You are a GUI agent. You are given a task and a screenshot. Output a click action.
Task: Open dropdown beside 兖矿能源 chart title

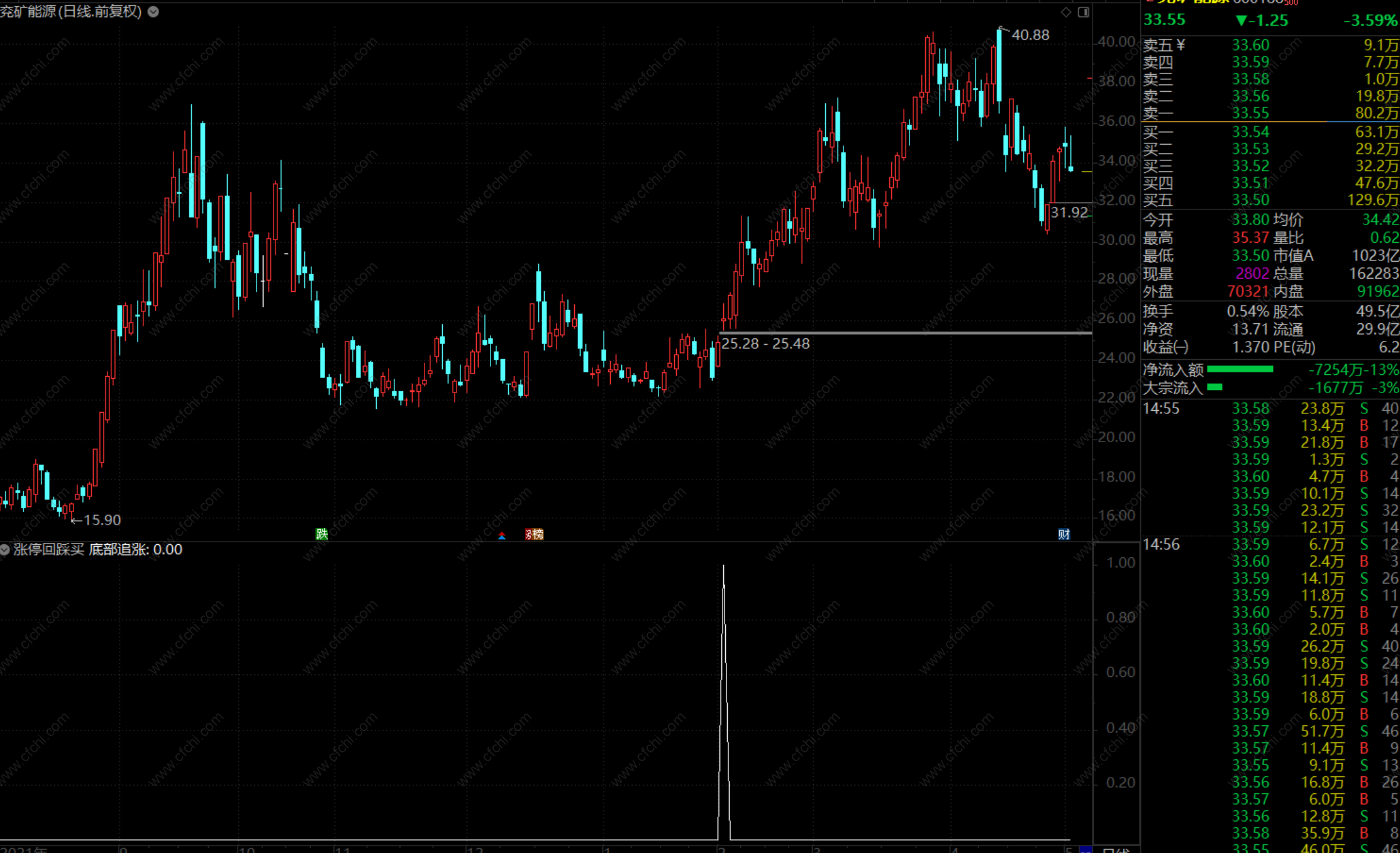pos(153,11)
